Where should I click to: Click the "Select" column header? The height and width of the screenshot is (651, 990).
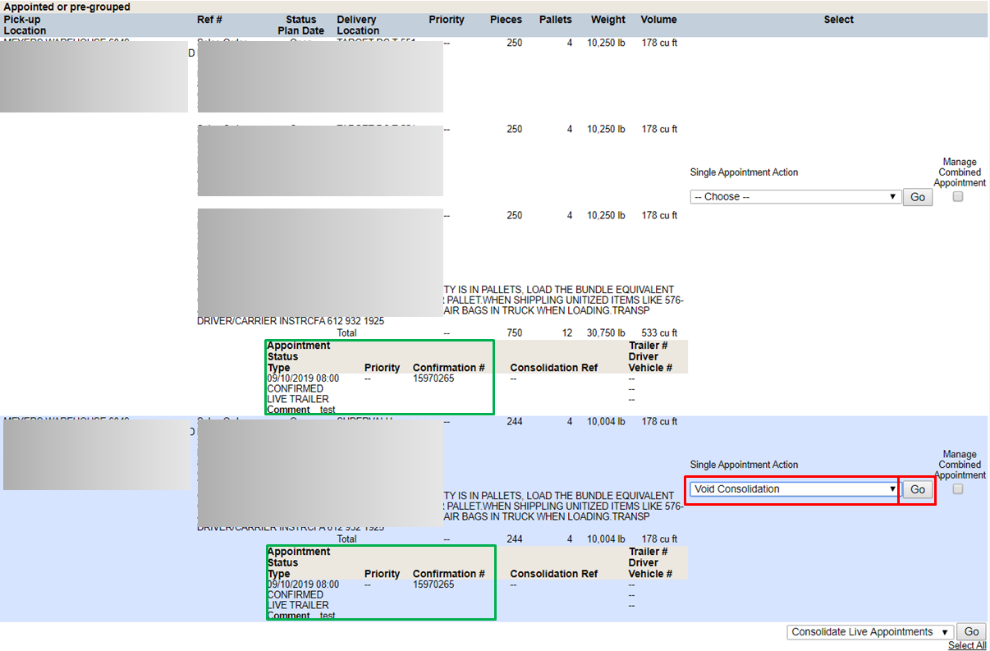838,19
